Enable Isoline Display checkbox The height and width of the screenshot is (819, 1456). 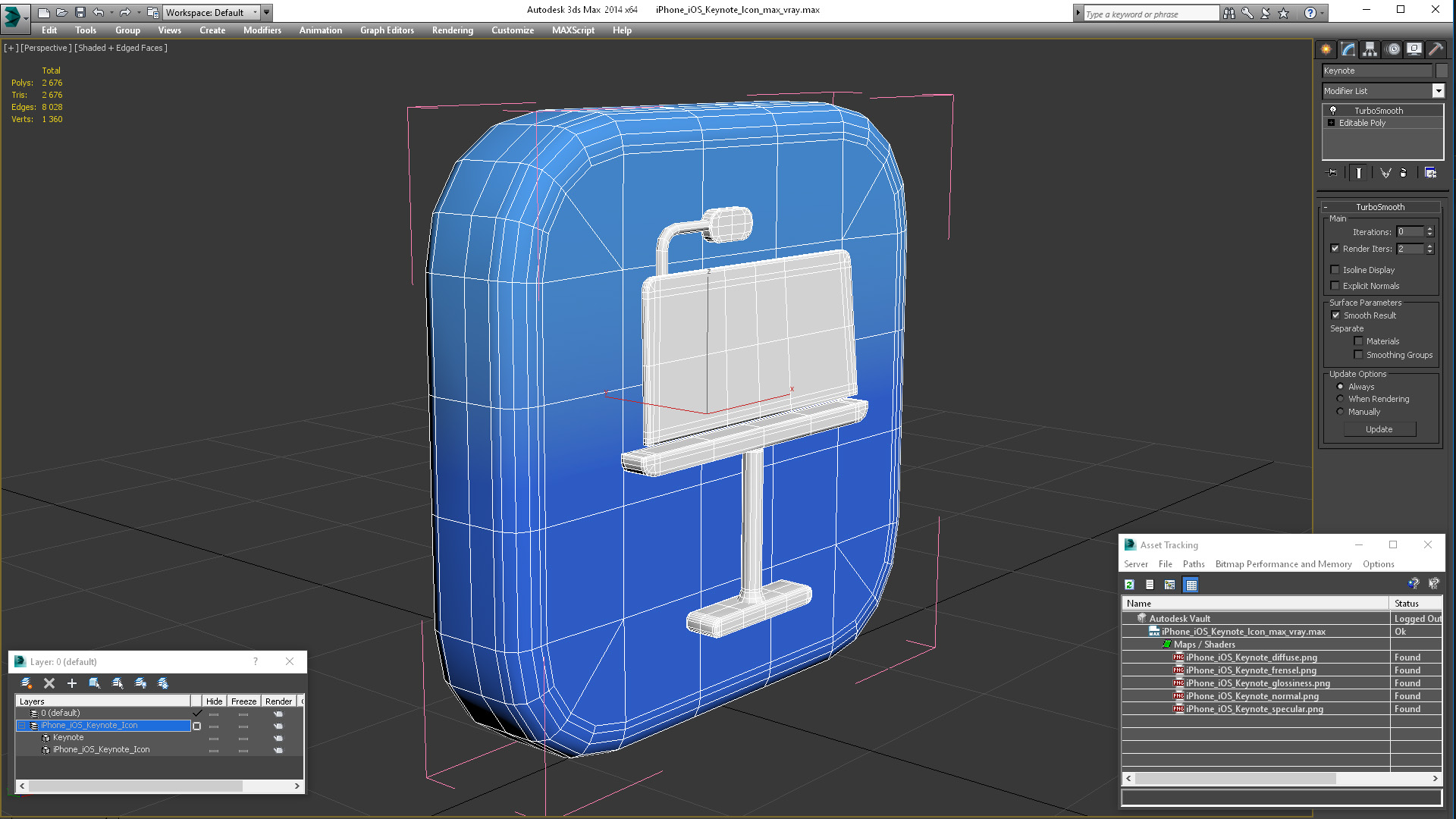click(1335, 269)
